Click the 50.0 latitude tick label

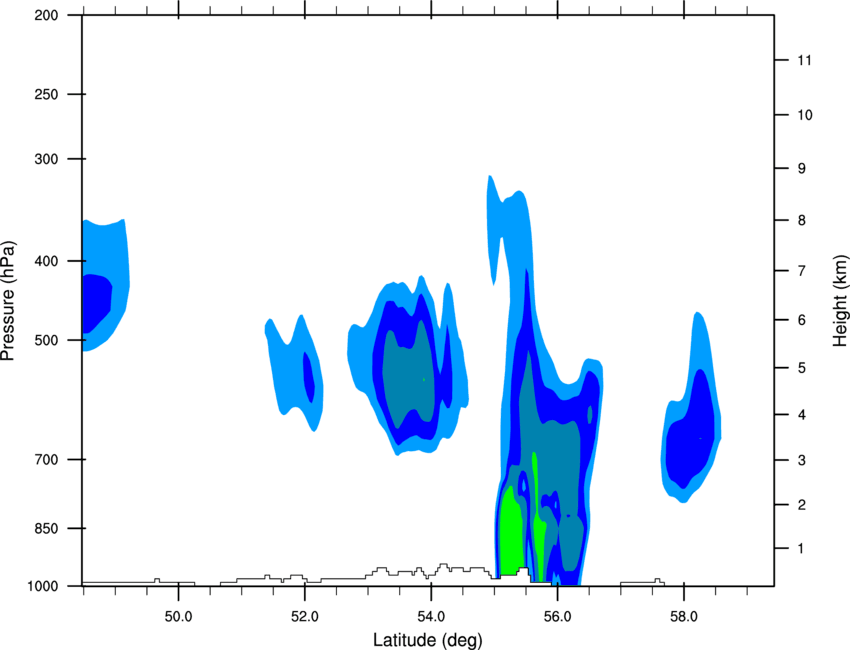tap(178, 617)
